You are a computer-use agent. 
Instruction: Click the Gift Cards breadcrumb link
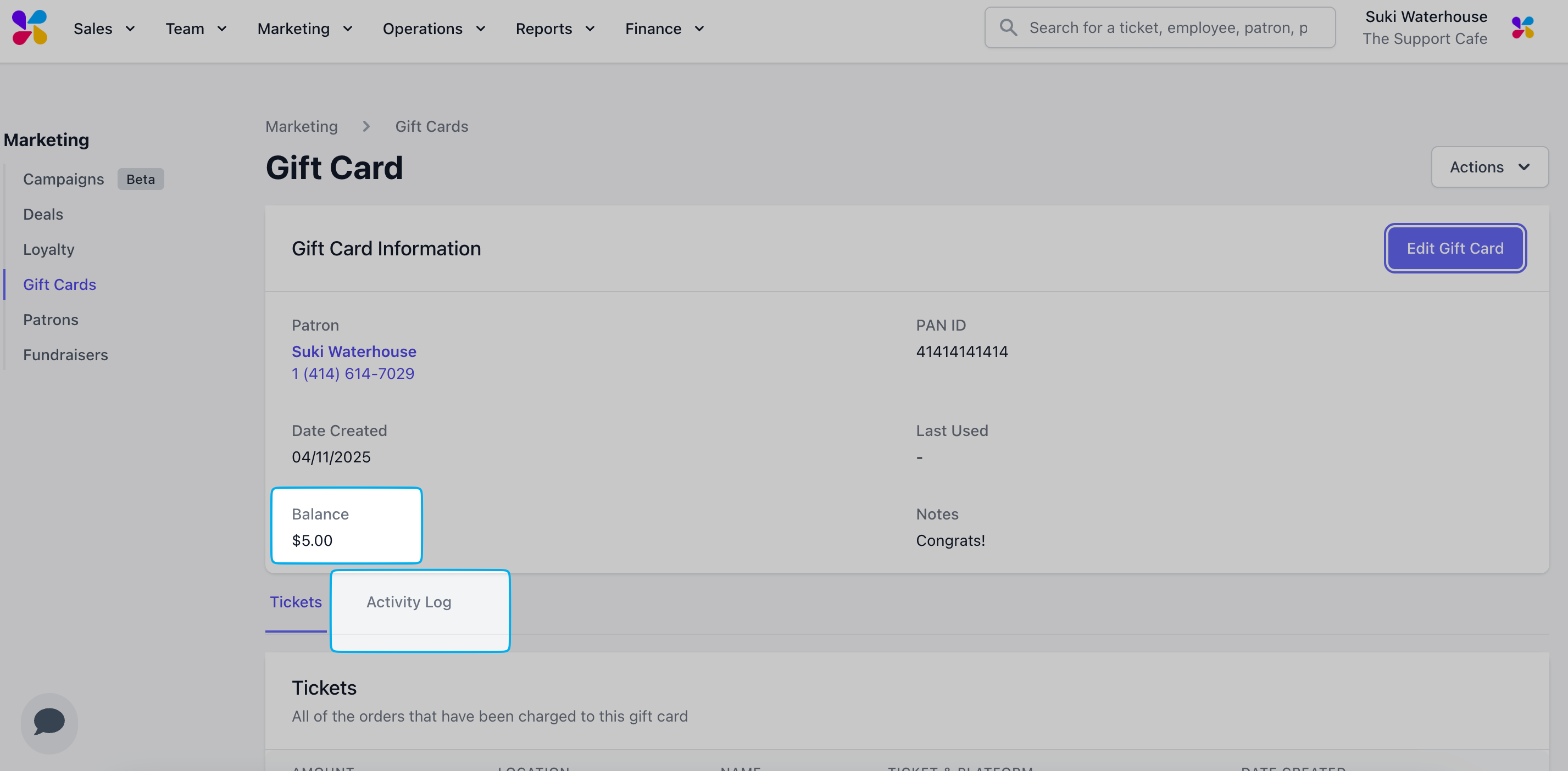pyautogui.click(x=432, y=126)
